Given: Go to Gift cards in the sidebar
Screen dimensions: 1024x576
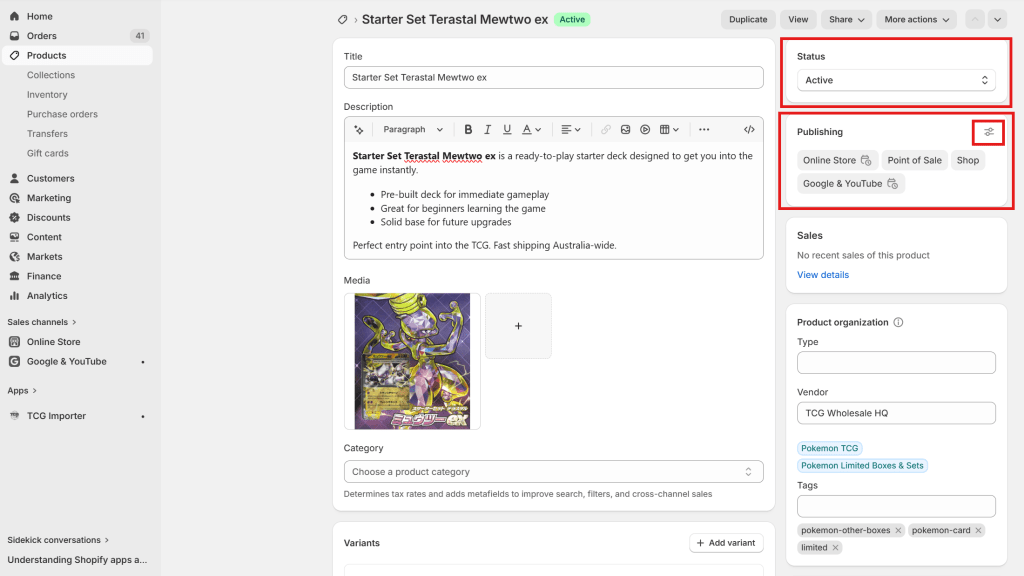Looking at the screenshot, I should click(x=48, y=153).
